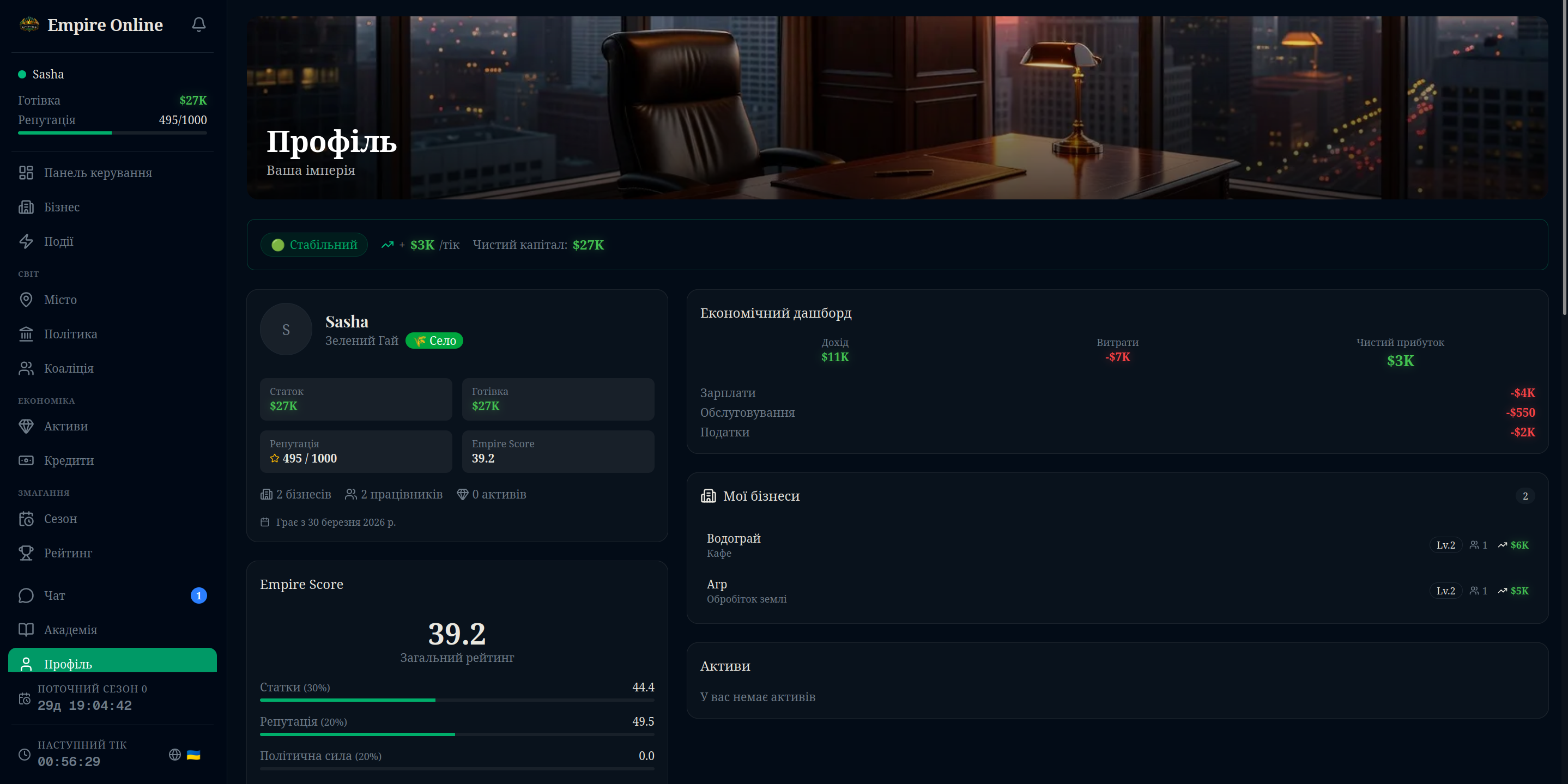Open the globe language selector
This screenshot has height=784, width=1568.
tap(175, 755)
